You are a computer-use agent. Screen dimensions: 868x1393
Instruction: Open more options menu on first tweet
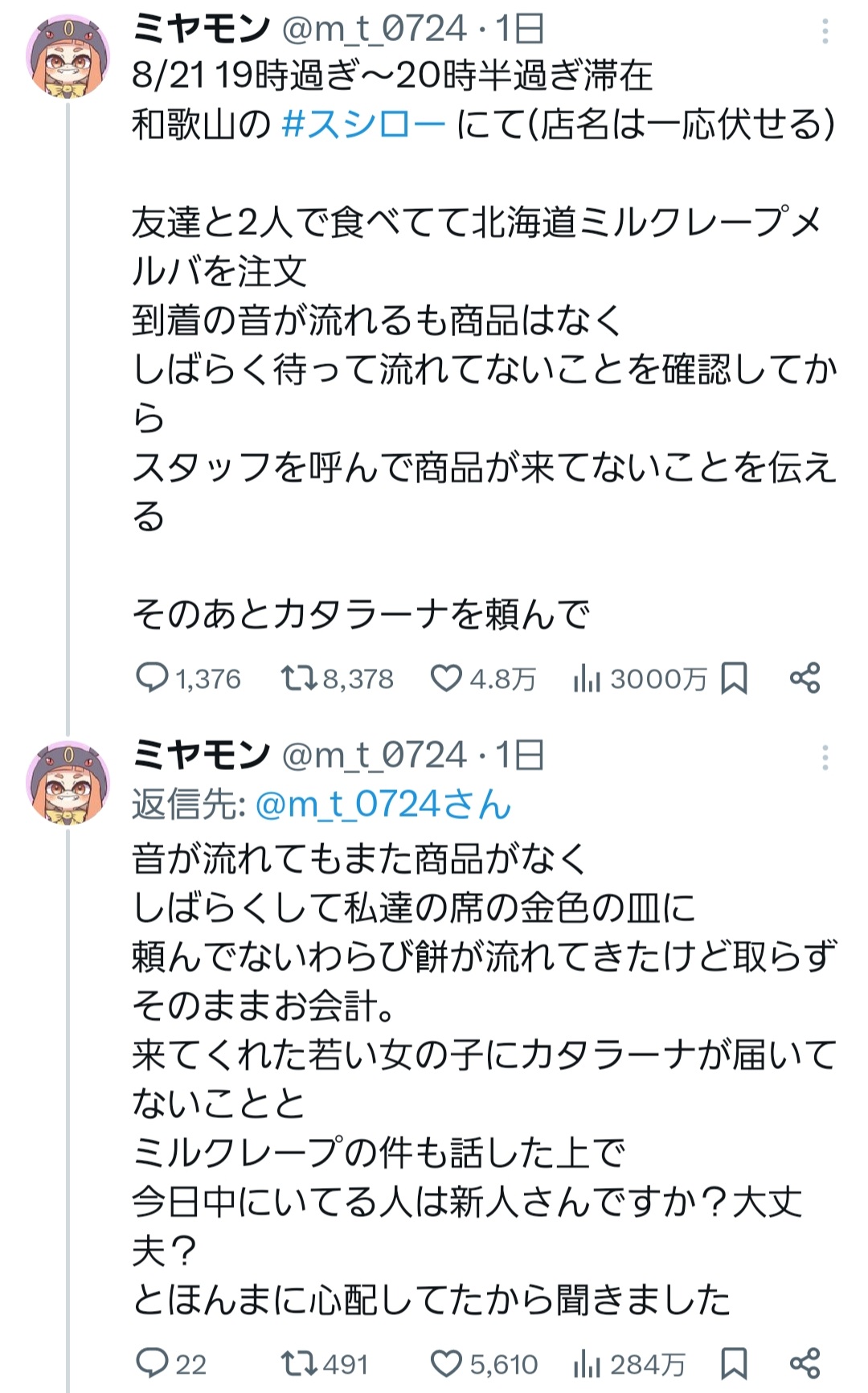(825, 31)
